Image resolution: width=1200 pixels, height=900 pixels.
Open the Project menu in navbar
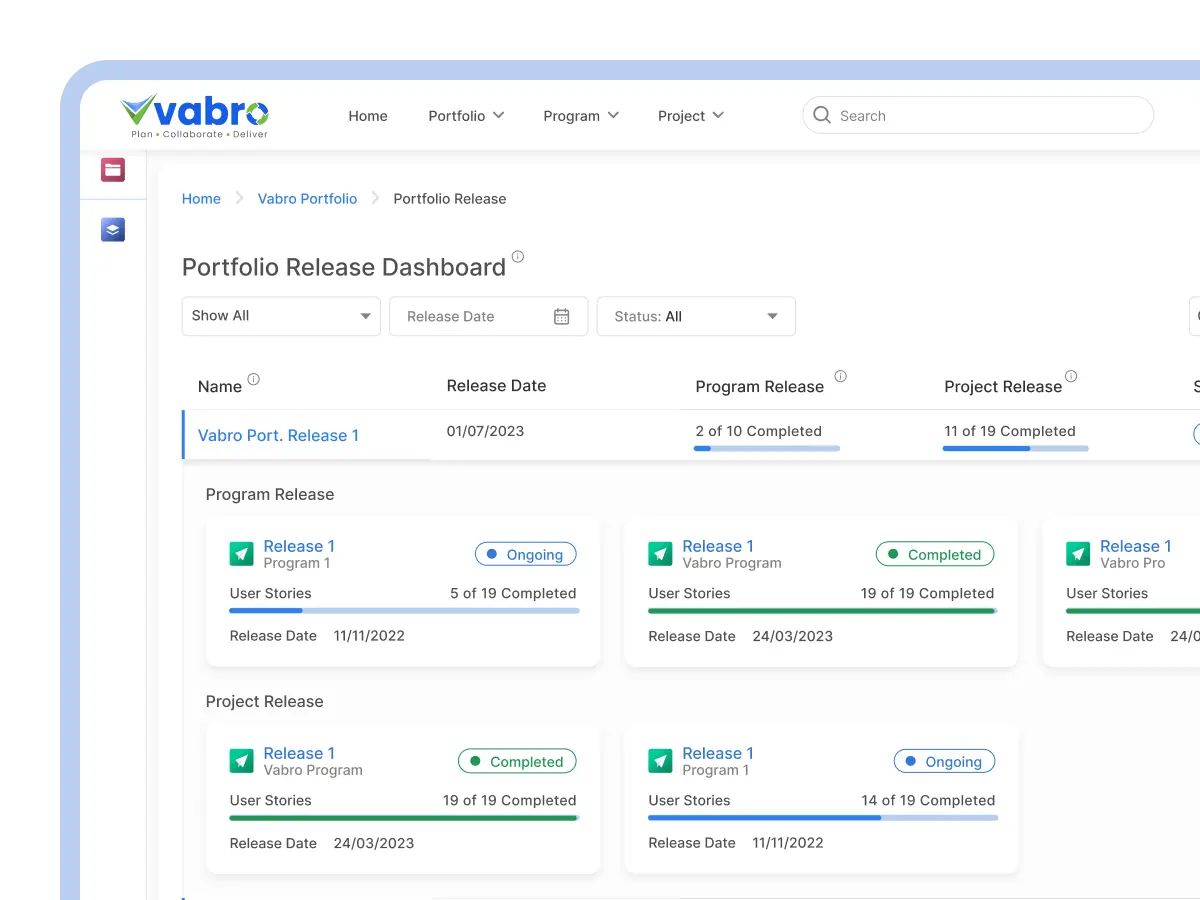tap(690, 116)
